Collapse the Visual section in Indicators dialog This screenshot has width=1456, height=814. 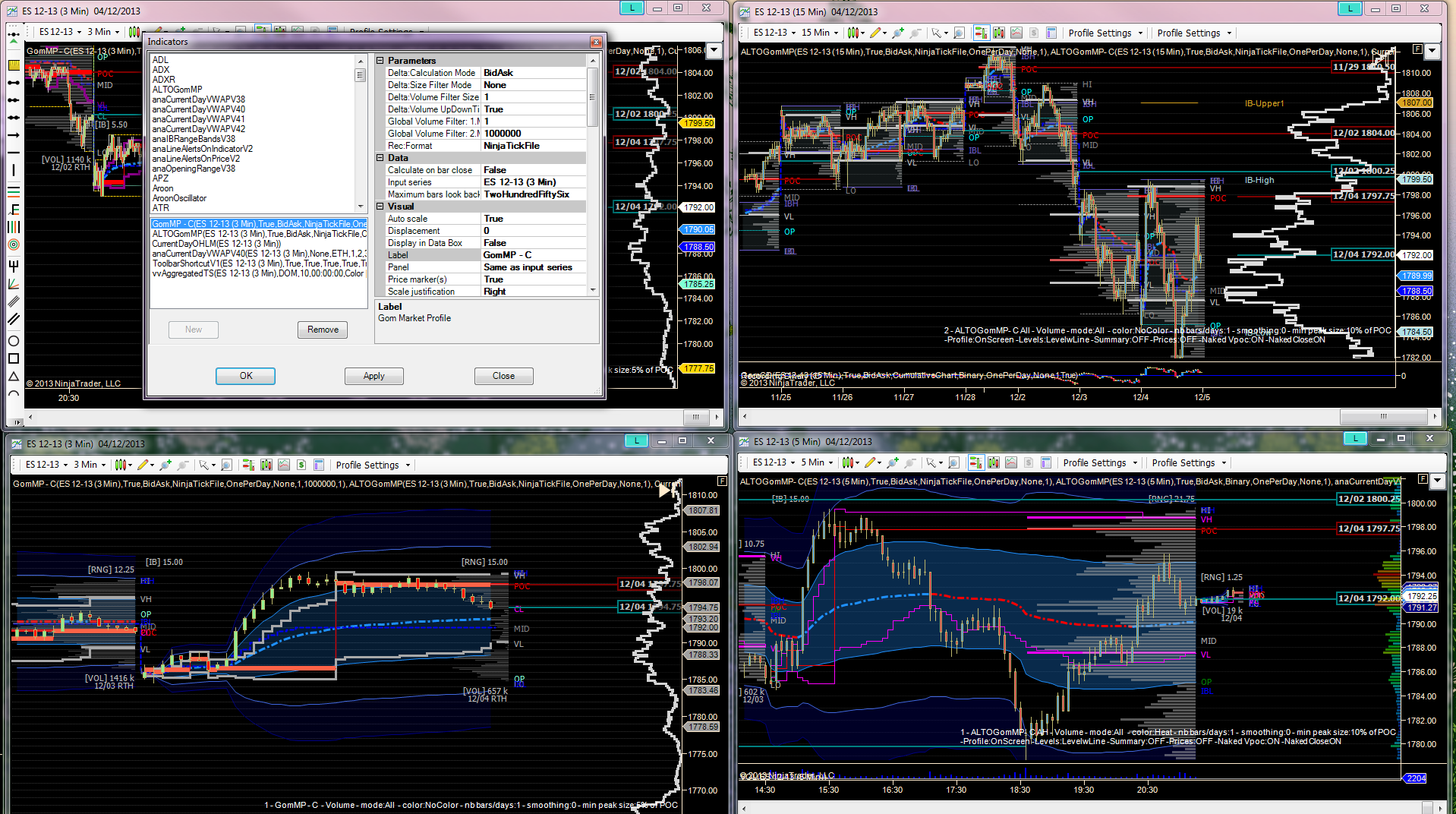coord(380,207)
